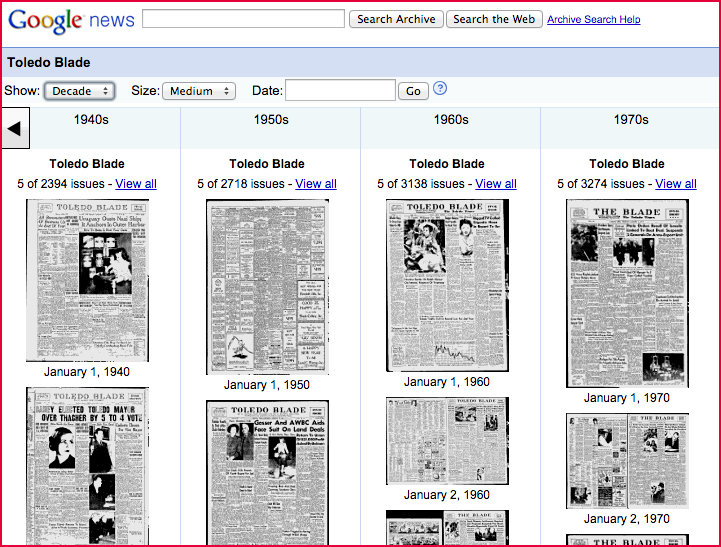Open the January 1, 1970 issue thumbnail

(x=627, y=293)
